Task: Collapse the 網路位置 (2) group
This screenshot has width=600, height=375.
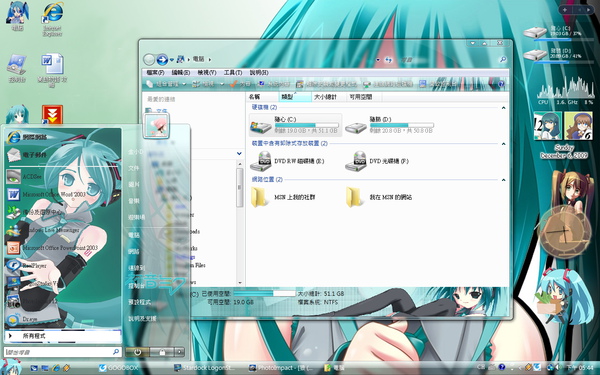Action: pyautogui.click(x=504, y=180)
